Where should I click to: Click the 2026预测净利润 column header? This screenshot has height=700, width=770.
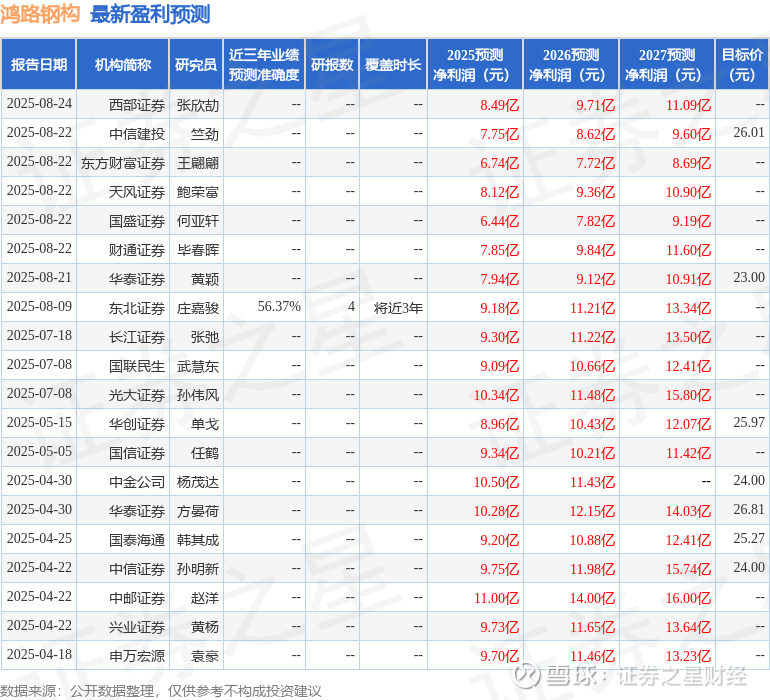pyautogui.click(x=571, y=65)
